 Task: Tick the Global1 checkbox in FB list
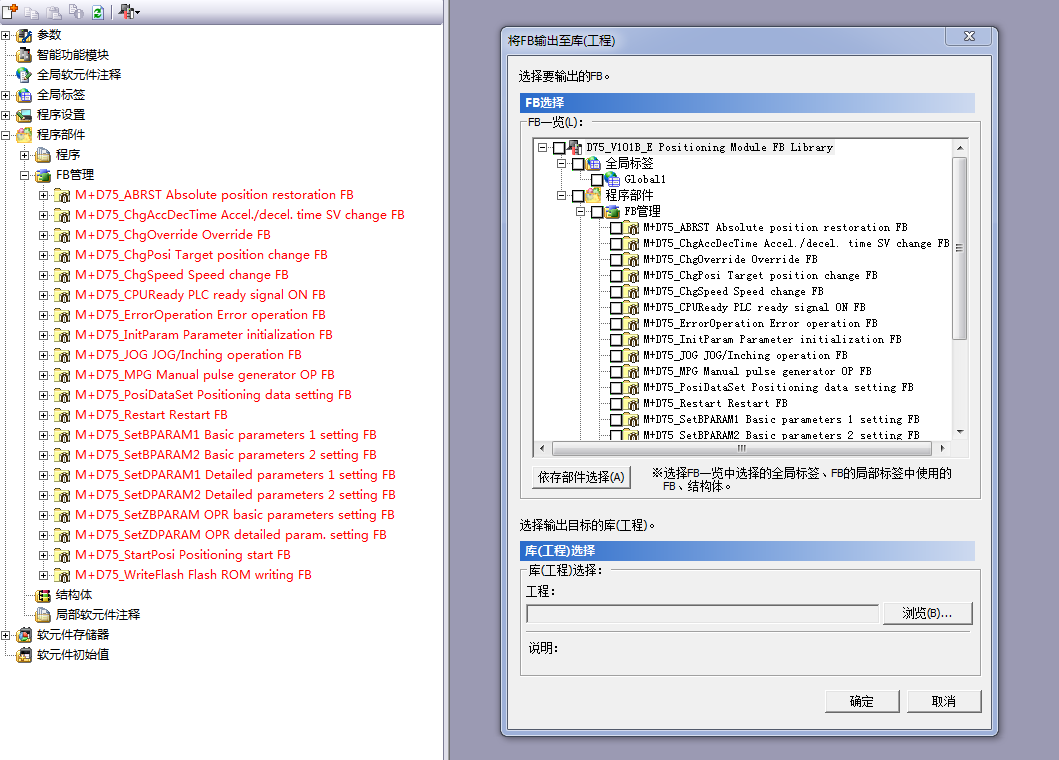click(x=597, y=180)
